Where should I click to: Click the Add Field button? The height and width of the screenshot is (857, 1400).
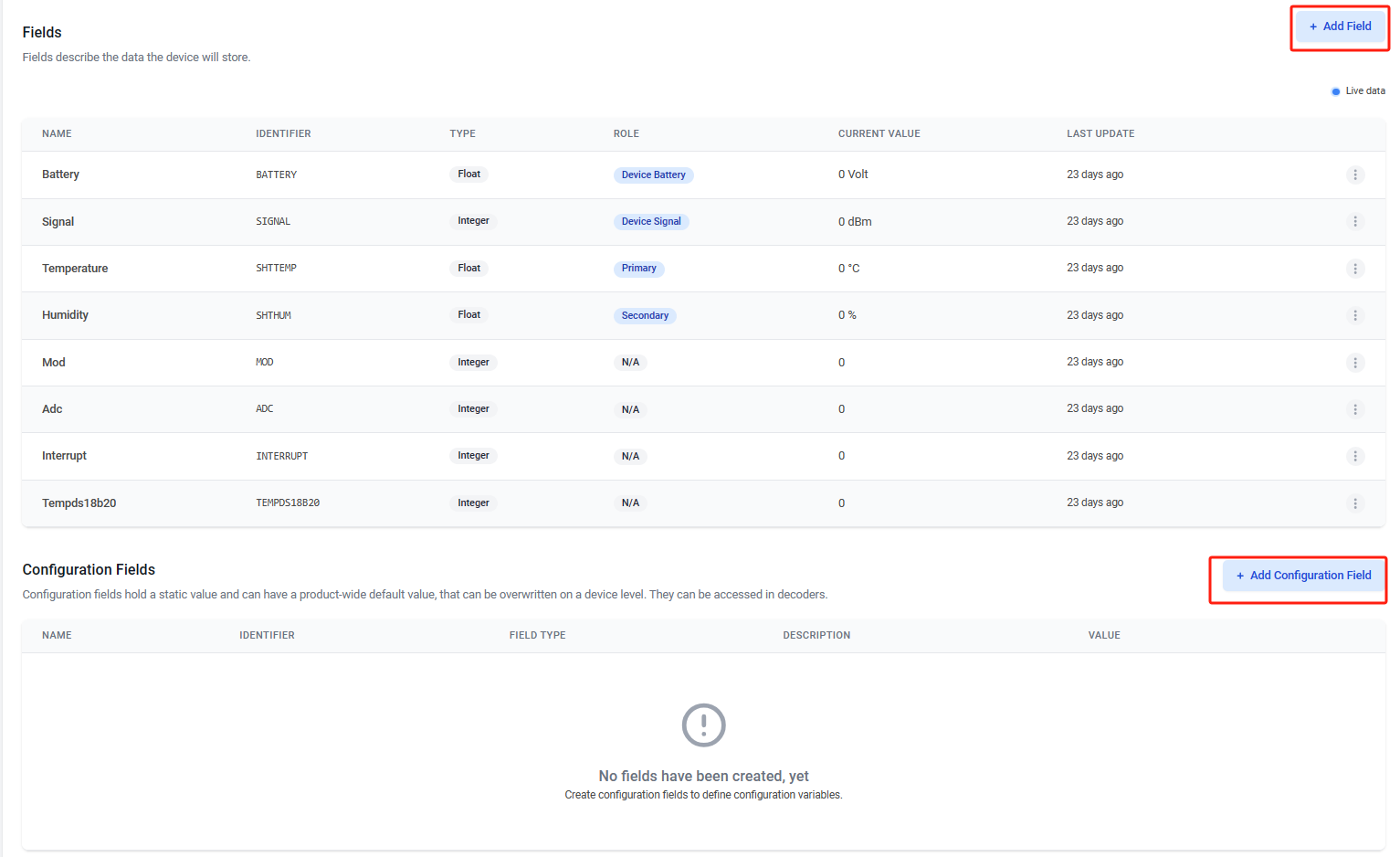tap(1340, 26)
